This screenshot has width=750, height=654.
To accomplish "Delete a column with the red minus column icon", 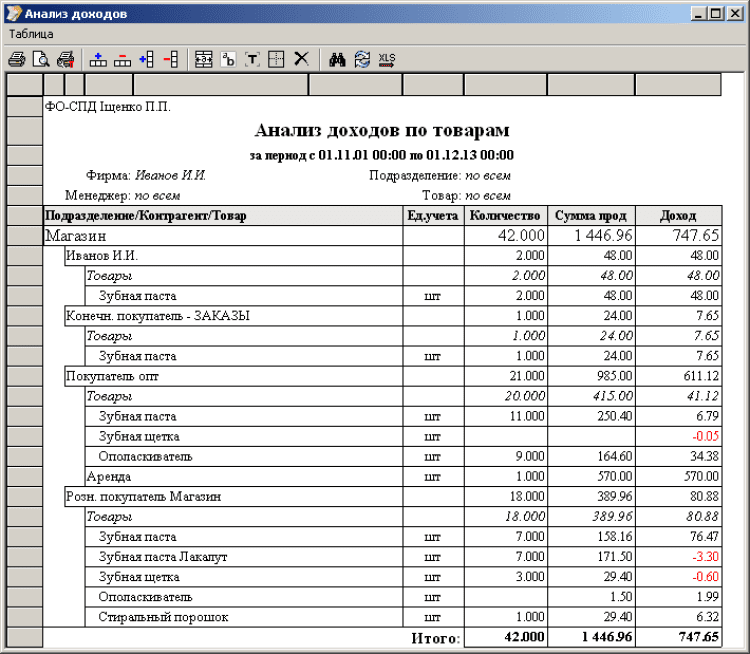I will (x=171, y=60).
